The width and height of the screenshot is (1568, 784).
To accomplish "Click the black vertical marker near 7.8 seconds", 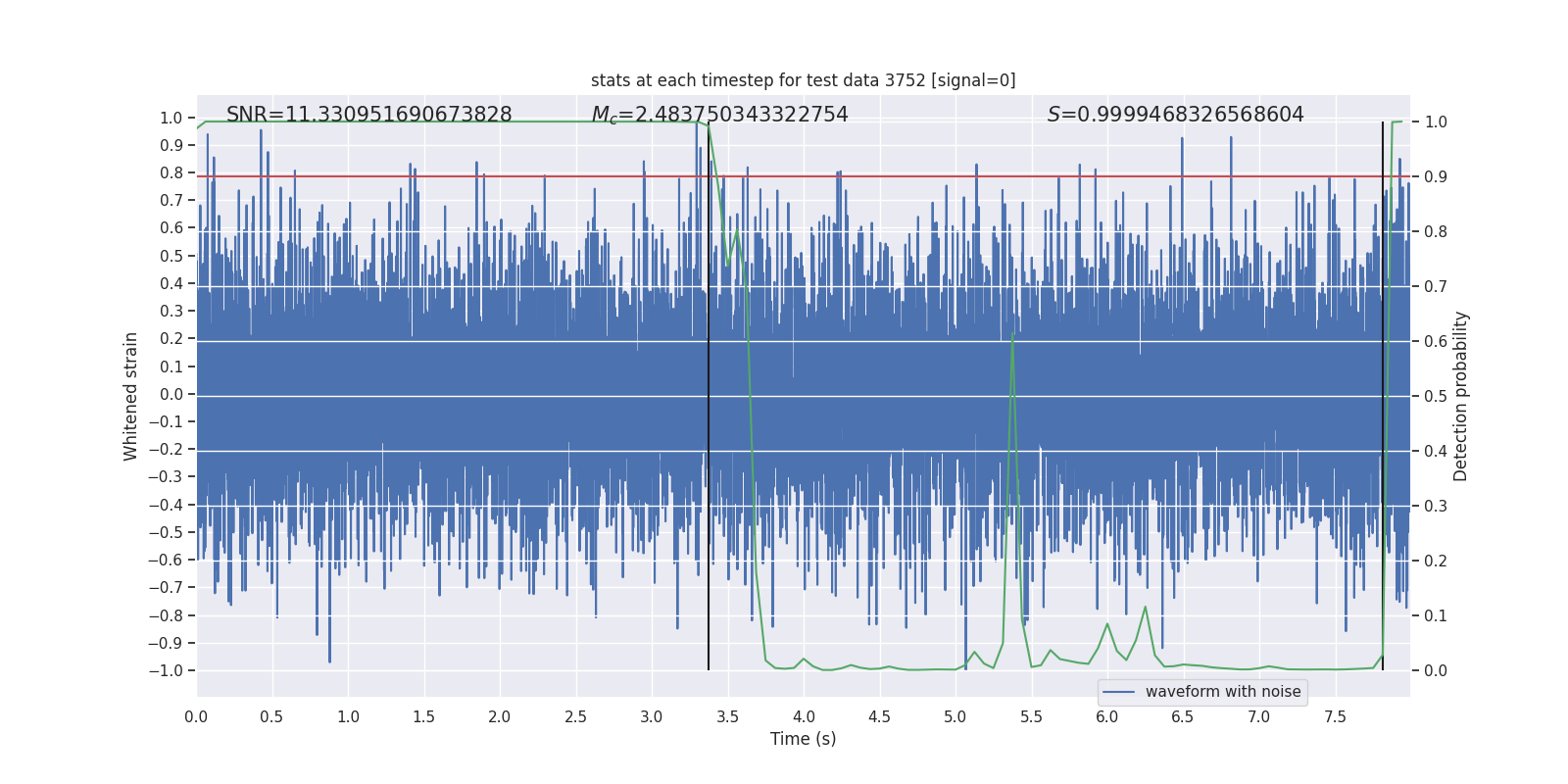I will pos(1383,396).
